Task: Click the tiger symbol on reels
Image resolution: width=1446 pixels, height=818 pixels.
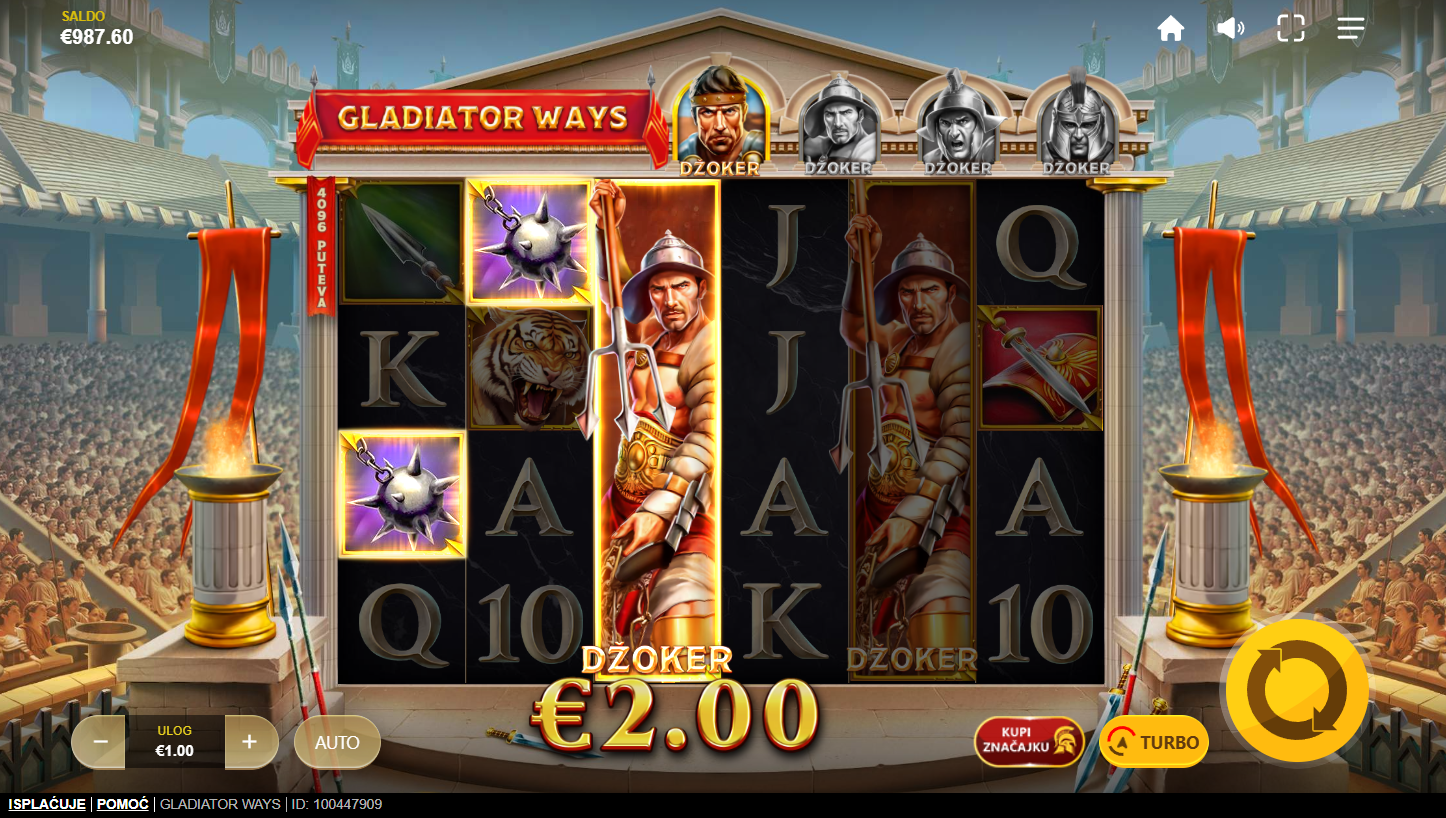Action: click(x=530, y=368)
